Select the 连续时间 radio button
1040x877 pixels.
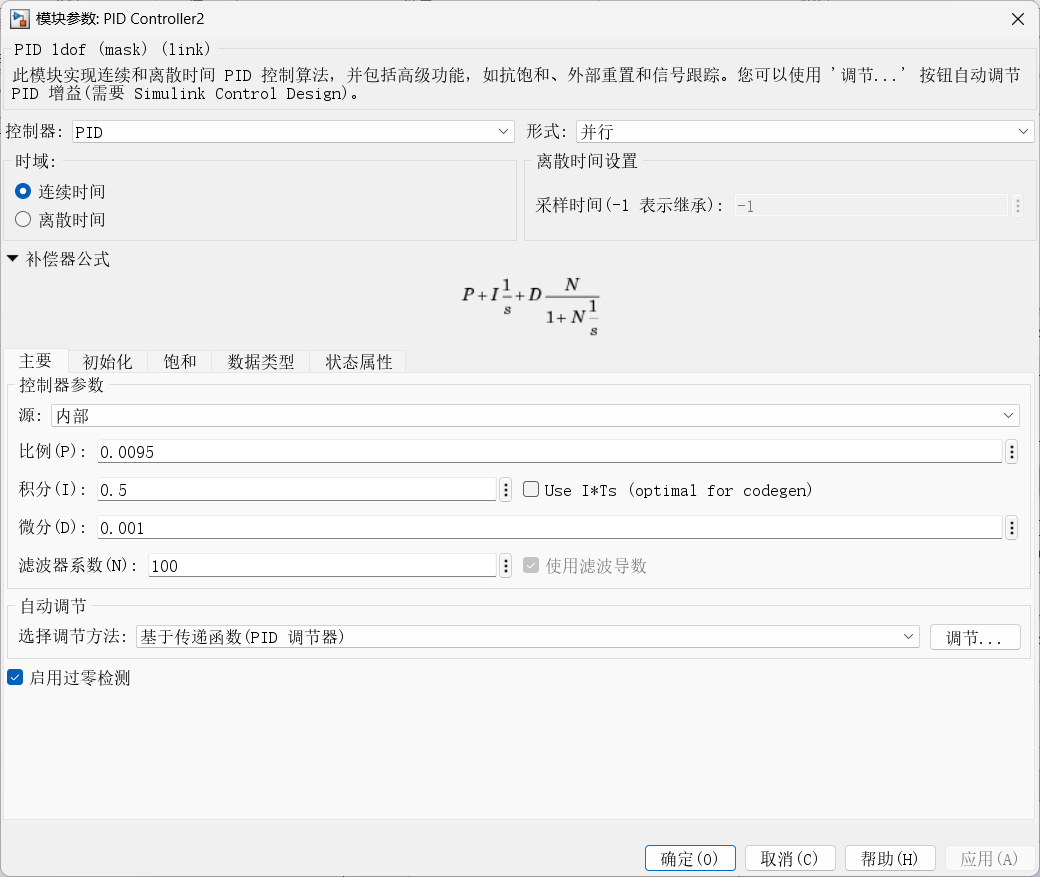(23, 191)
